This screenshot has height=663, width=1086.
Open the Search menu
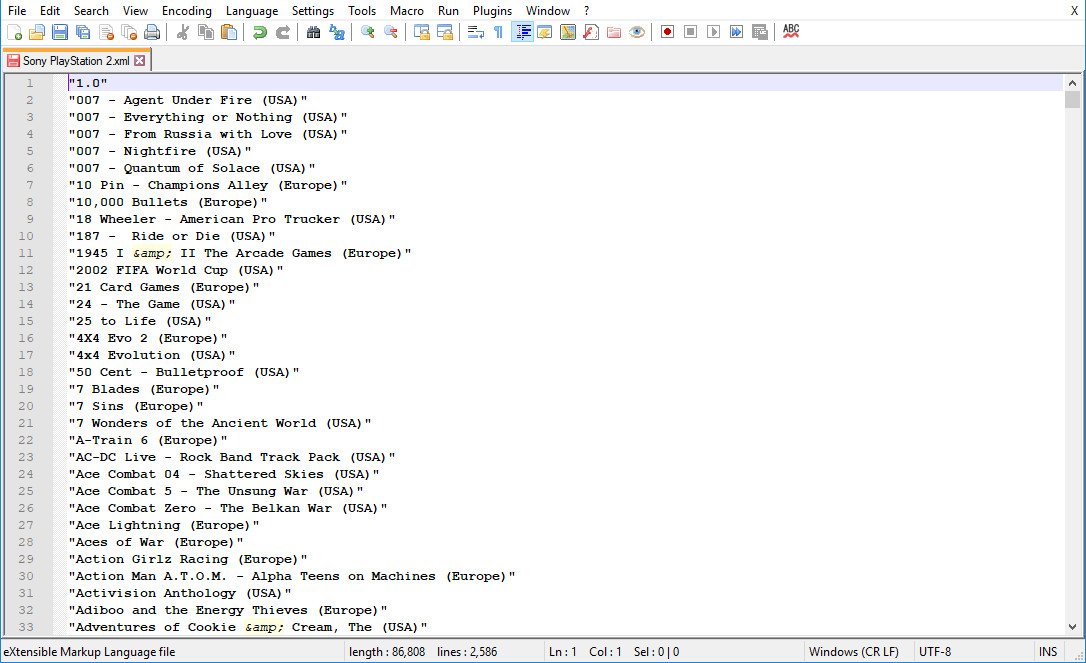point(91,10)
